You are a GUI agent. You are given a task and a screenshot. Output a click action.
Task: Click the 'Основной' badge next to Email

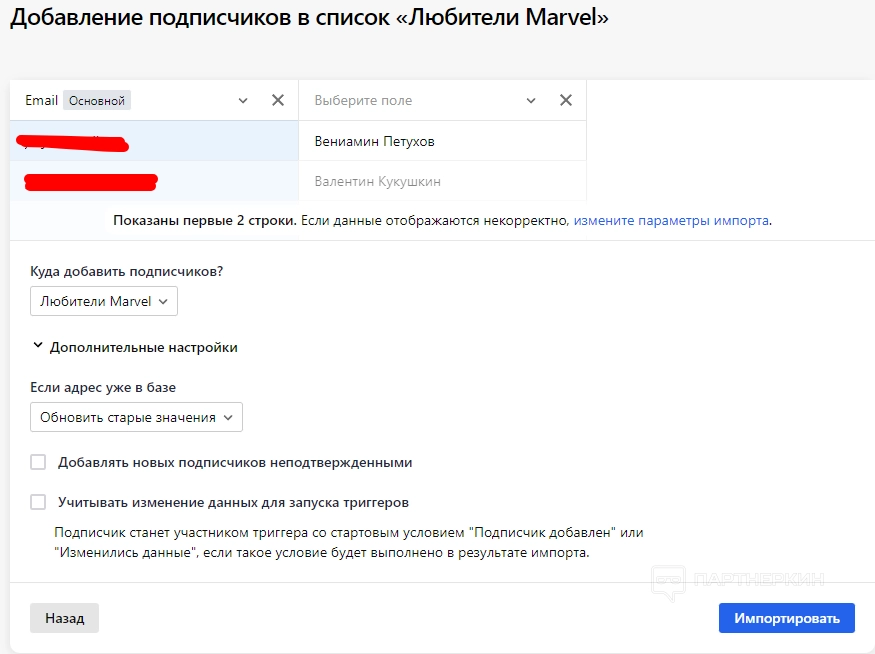pos(97,100)
